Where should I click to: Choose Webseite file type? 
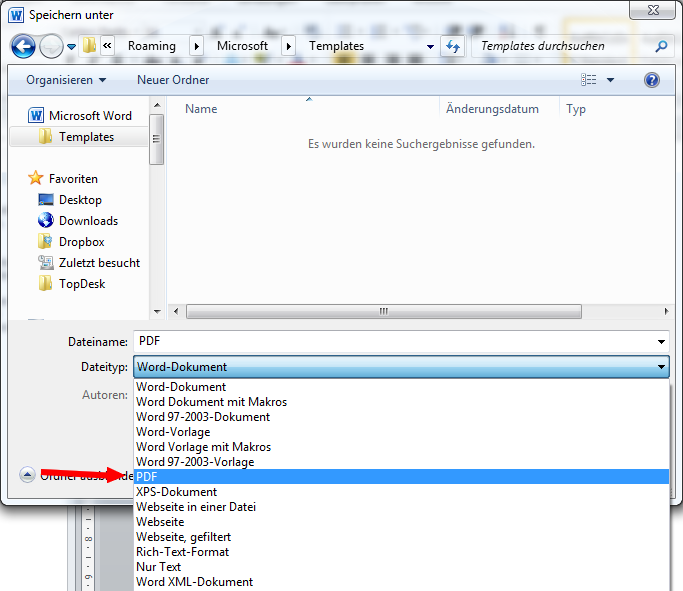(401, 522)
